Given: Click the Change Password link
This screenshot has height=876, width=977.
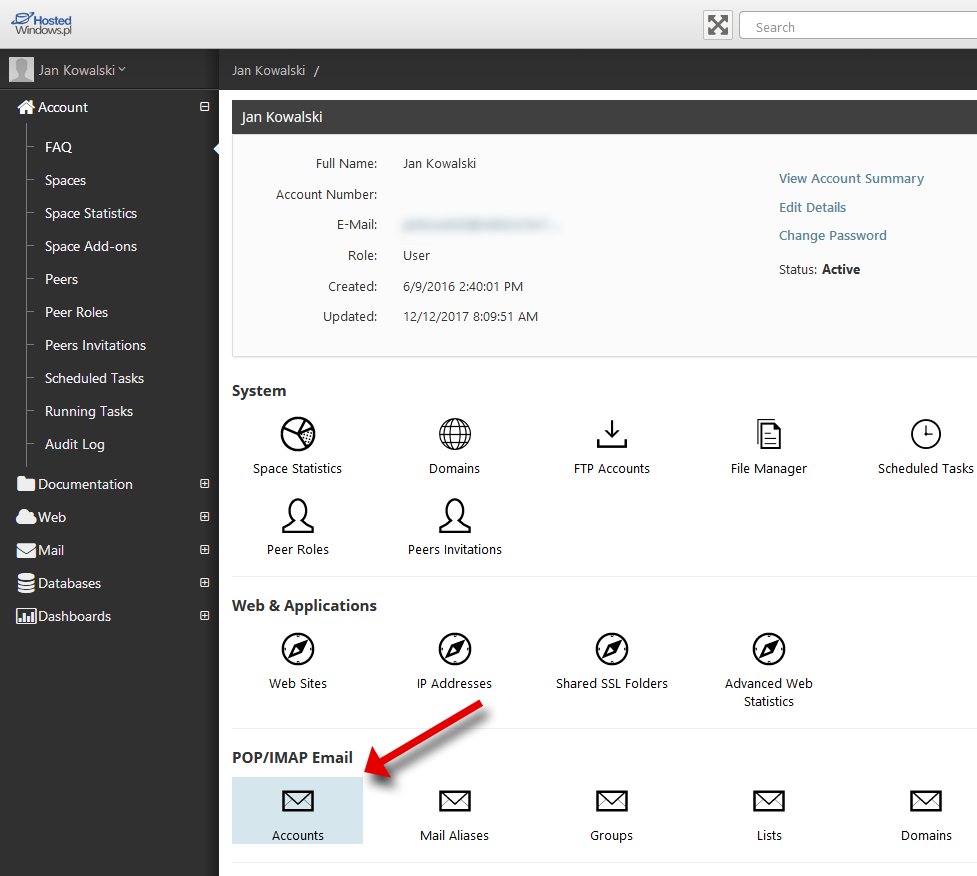Looking at the screenshot, I should [832, 236].
